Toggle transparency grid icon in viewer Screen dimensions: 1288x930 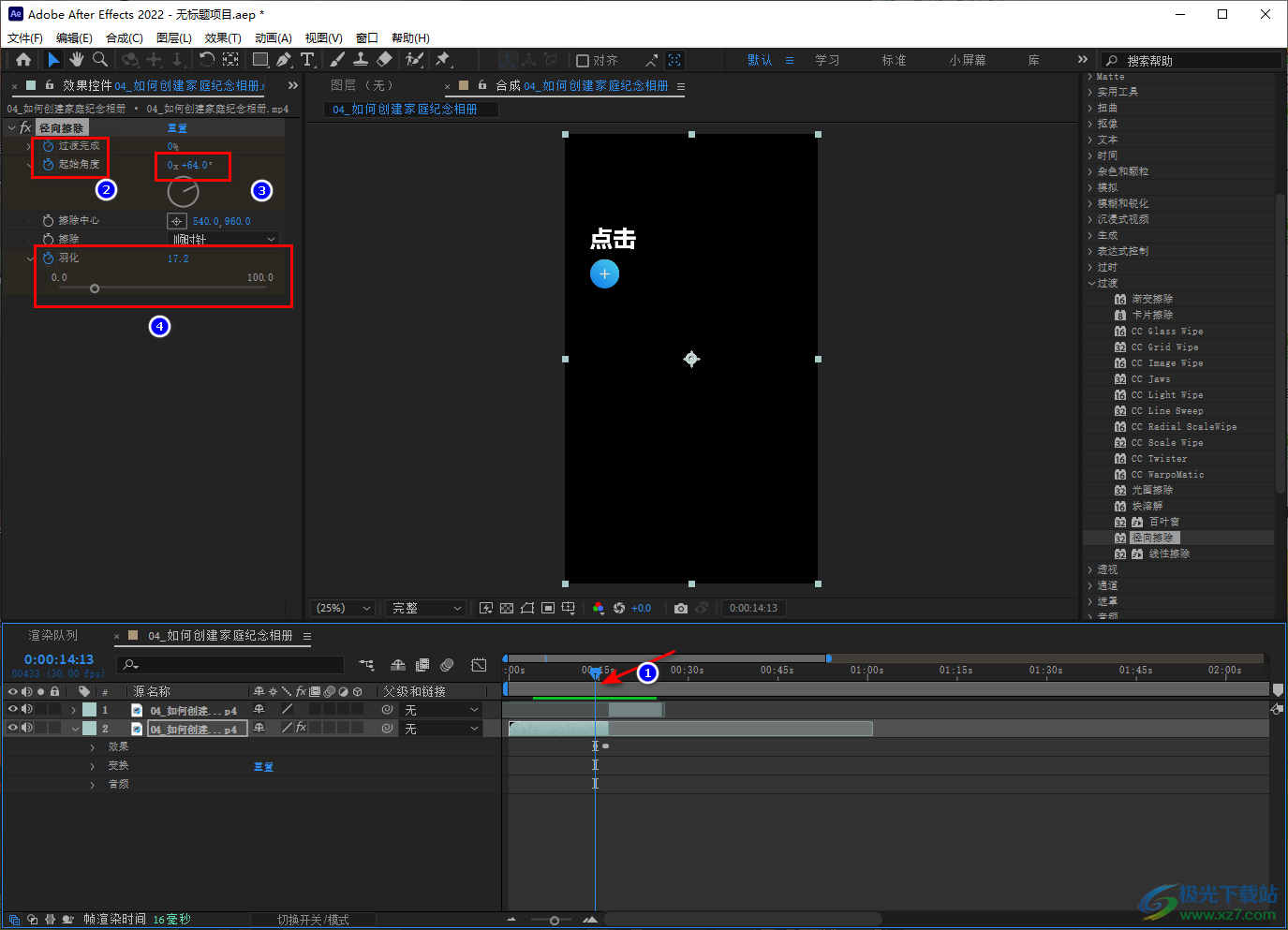[x=507, y=609]
